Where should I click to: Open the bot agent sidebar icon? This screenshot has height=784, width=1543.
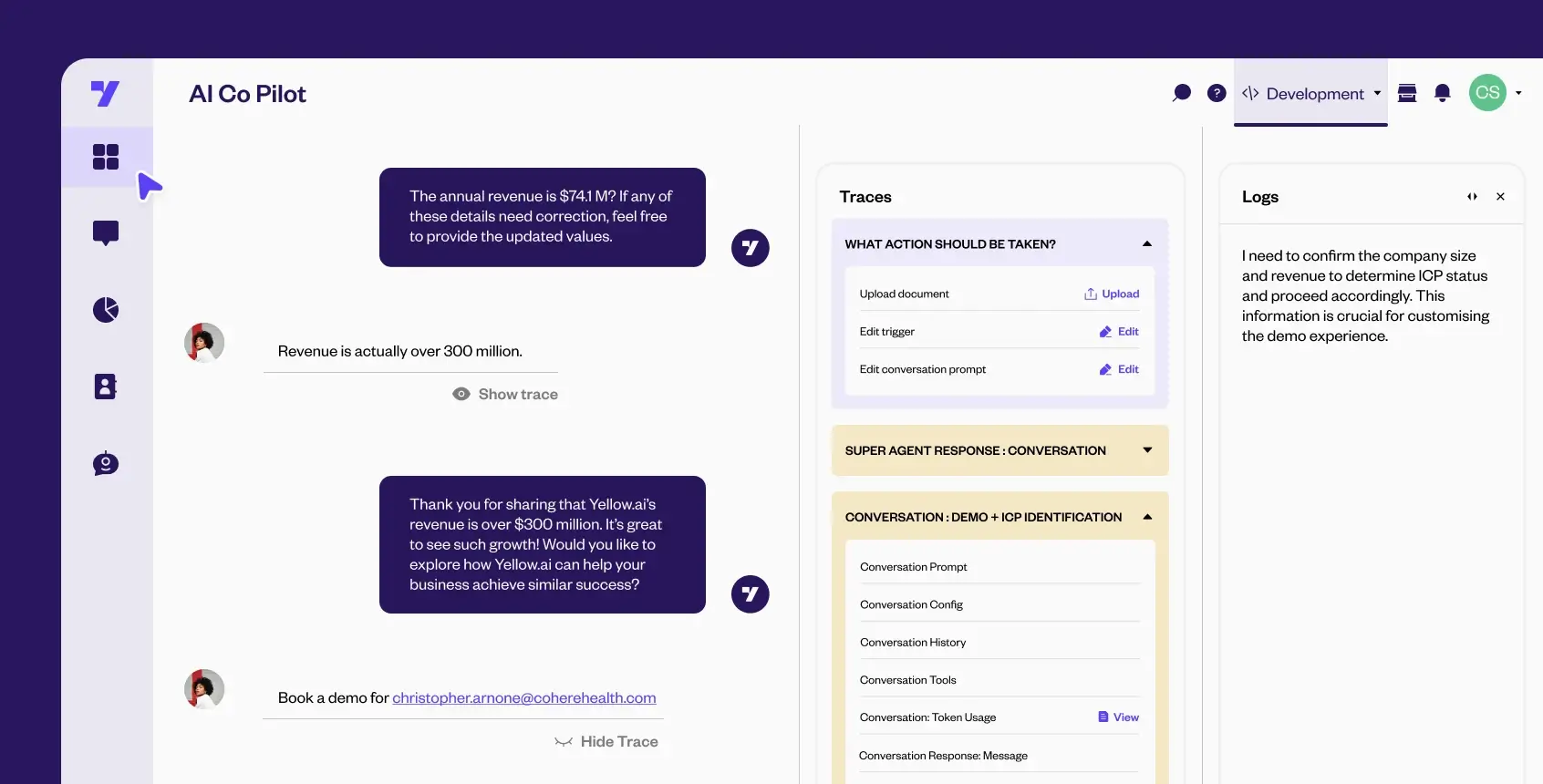click(106, 463)
